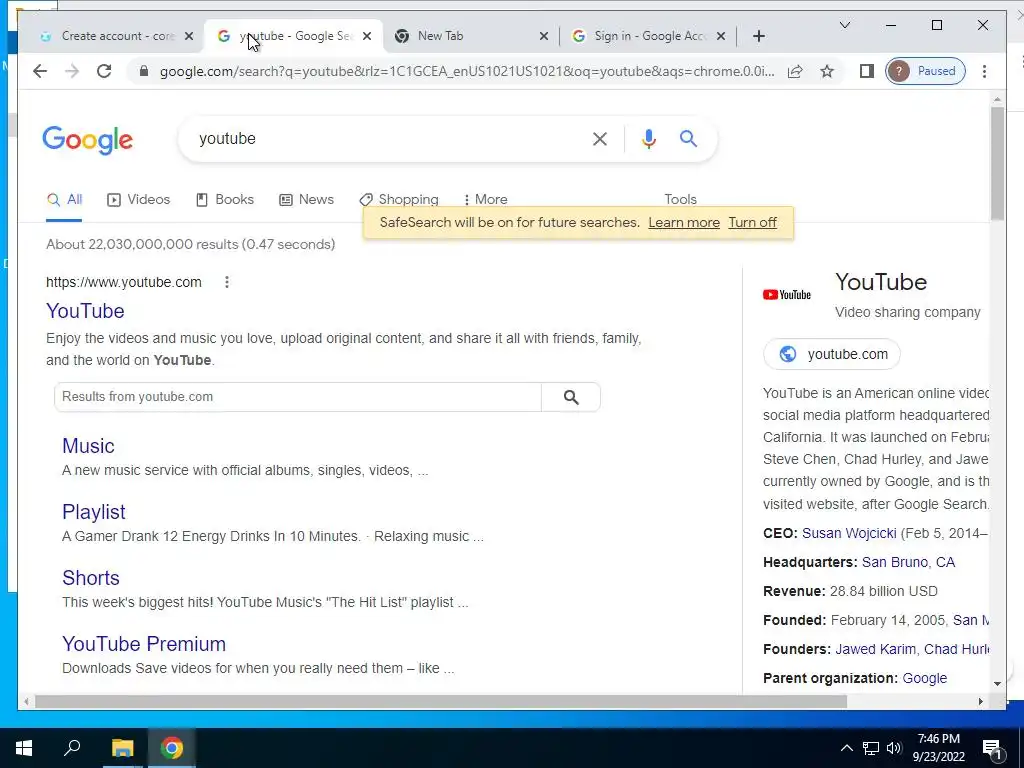Click the scroll down arrow on vertical scrollbar

pos(997,684)
